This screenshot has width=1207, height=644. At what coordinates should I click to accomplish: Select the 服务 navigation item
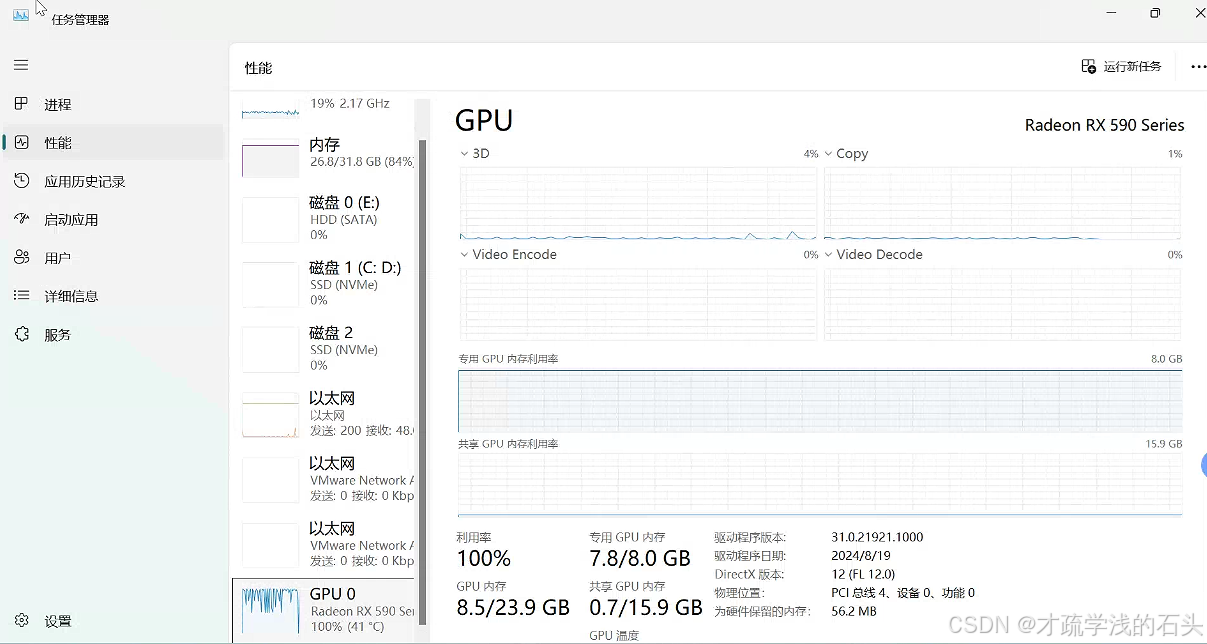click(x=113, y=334)
